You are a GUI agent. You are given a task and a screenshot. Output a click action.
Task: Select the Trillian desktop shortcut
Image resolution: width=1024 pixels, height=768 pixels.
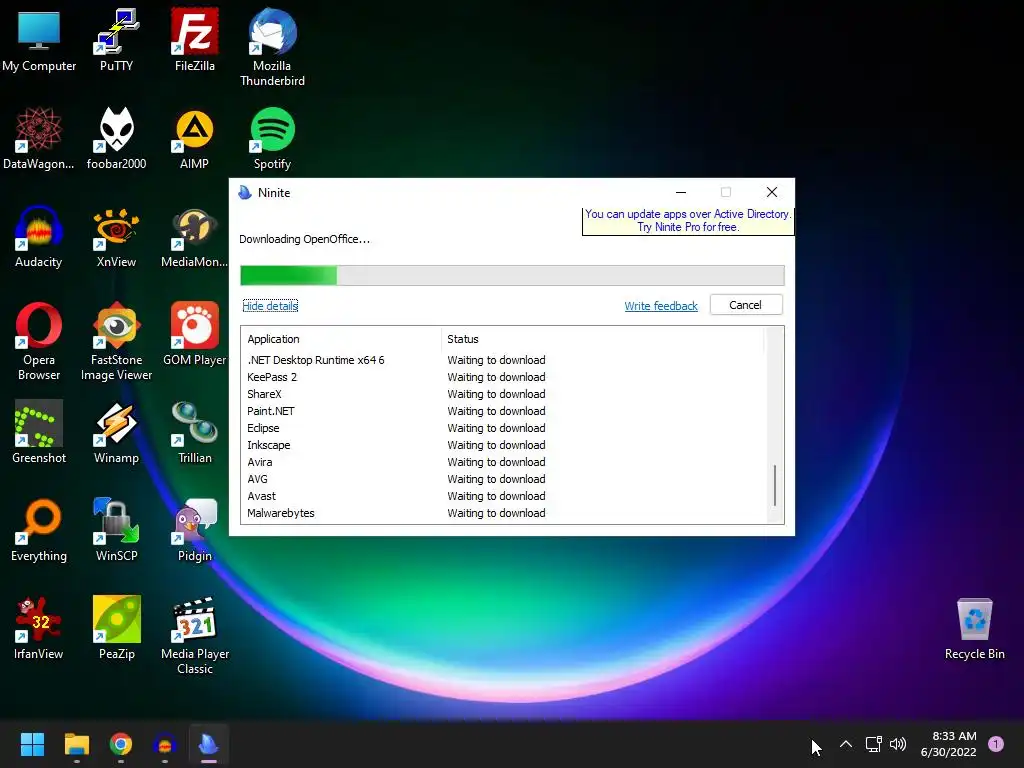(x=195, y=432)
